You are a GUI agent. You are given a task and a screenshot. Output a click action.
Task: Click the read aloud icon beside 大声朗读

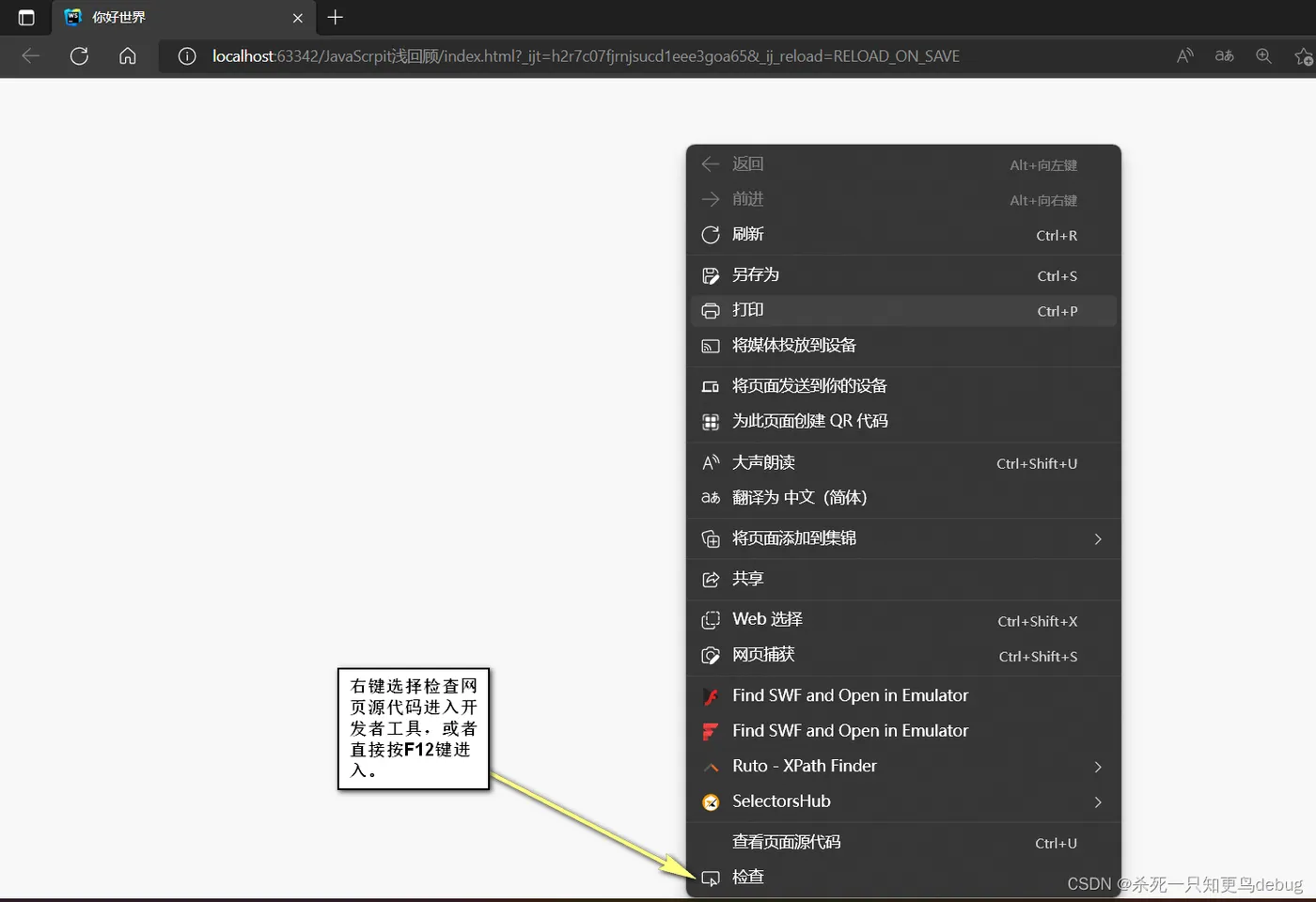pos(711,462)
